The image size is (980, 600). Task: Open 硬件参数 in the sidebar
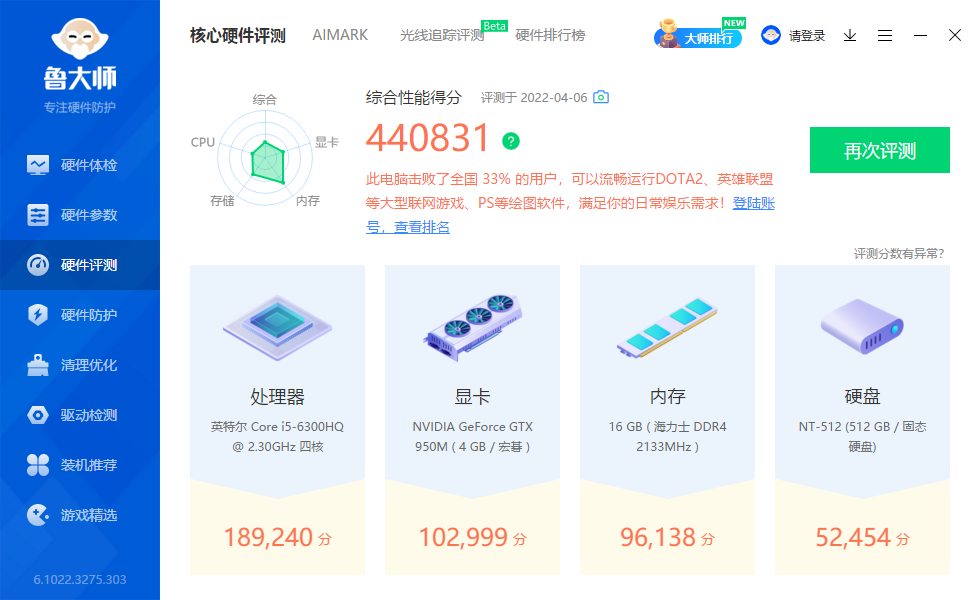coord(80,215)
